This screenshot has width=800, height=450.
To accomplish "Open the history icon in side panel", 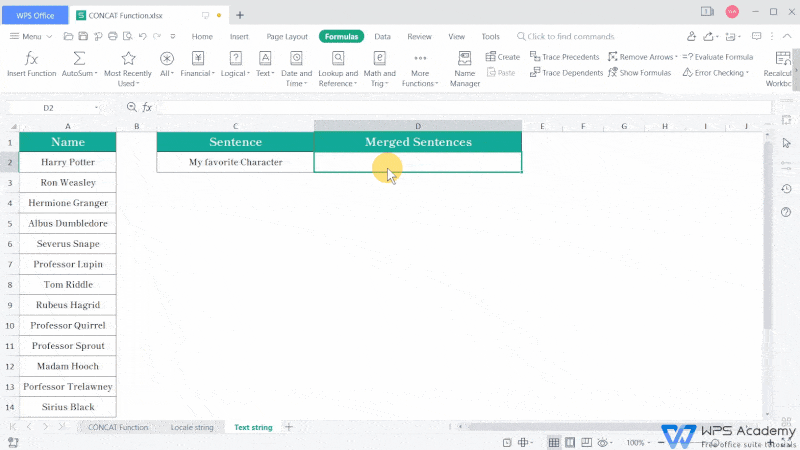I will point(786,189).
